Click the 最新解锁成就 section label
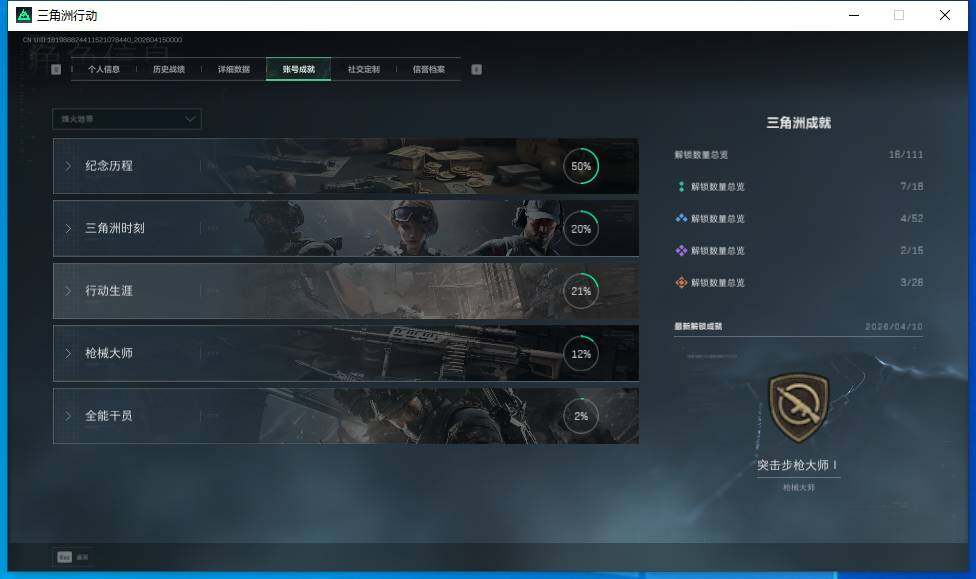976x579 pixels. click(x=698, y=326)
